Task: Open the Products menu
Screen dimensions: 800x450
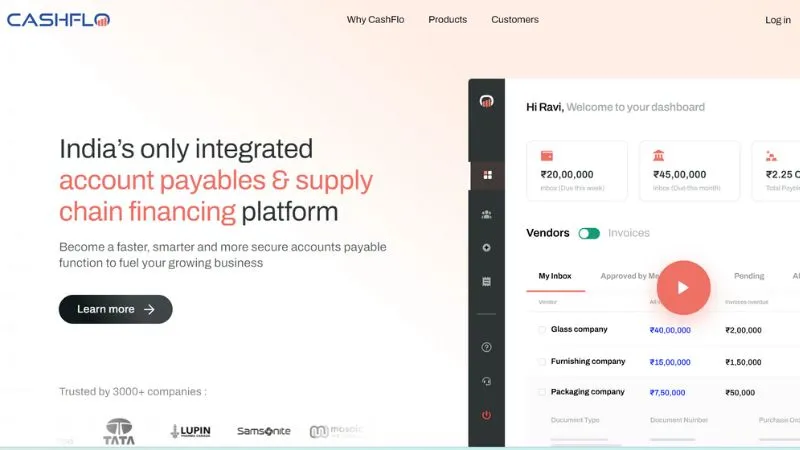Action: [447, 19]
